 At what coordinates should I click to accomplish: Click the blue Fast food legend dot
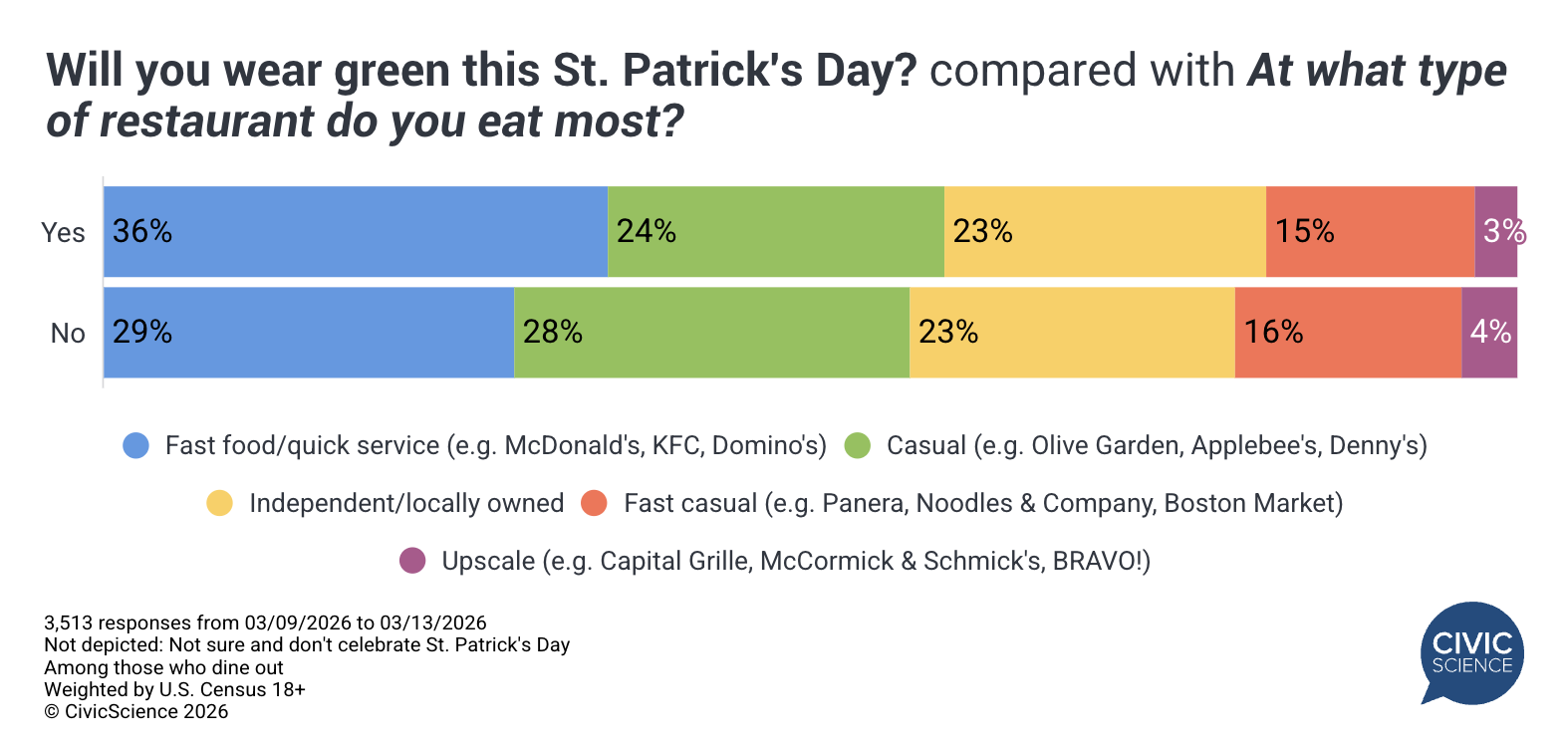pyautogui.click(x=135, y=445)
